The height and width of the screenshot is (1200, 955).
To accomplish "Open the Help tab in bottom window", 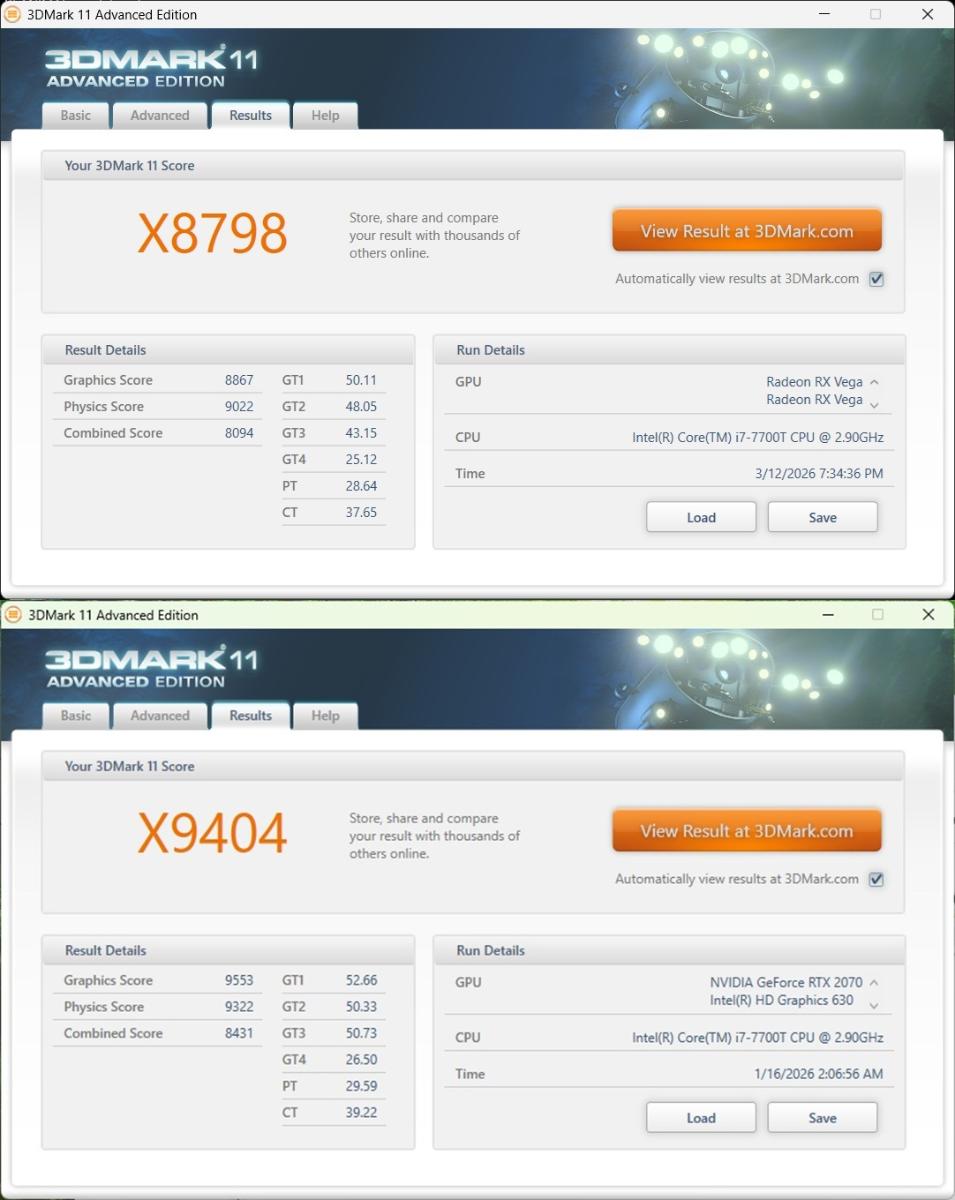I will point(325,715).
